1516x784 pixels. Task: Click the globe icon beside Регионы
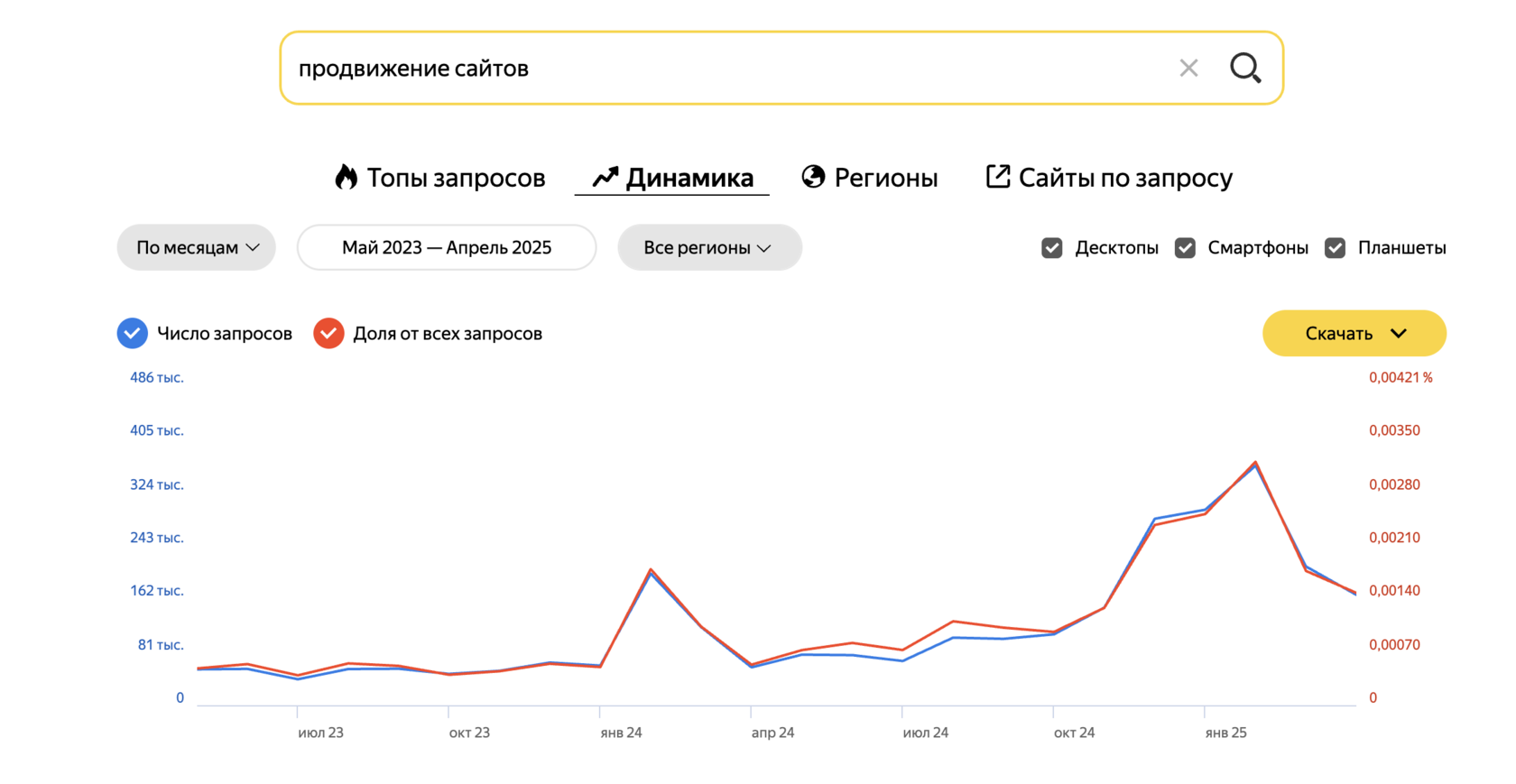pyautogui.click(x=813, y=177)
